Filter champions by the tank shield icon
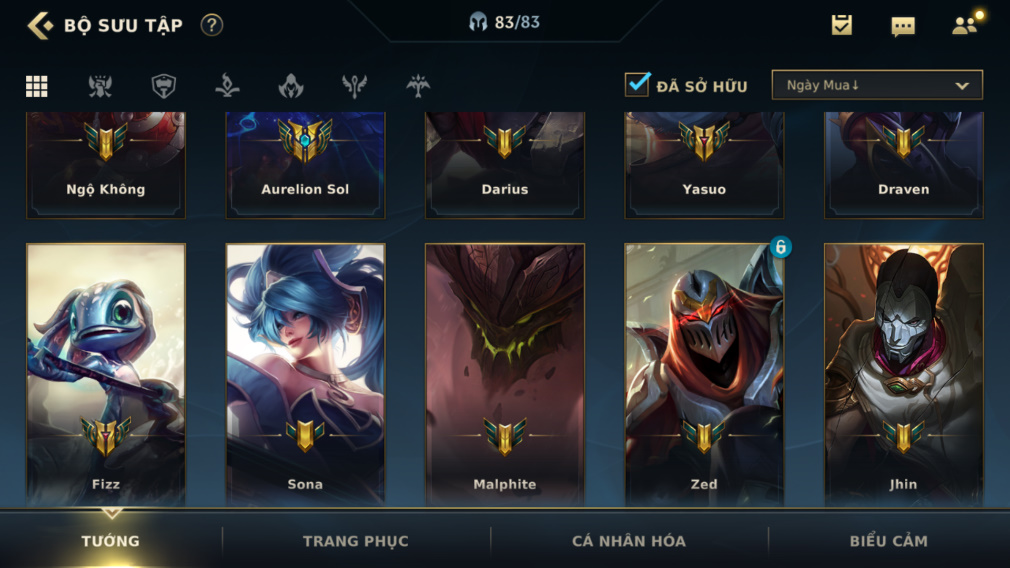1010x568 pixels. point(164,86)
